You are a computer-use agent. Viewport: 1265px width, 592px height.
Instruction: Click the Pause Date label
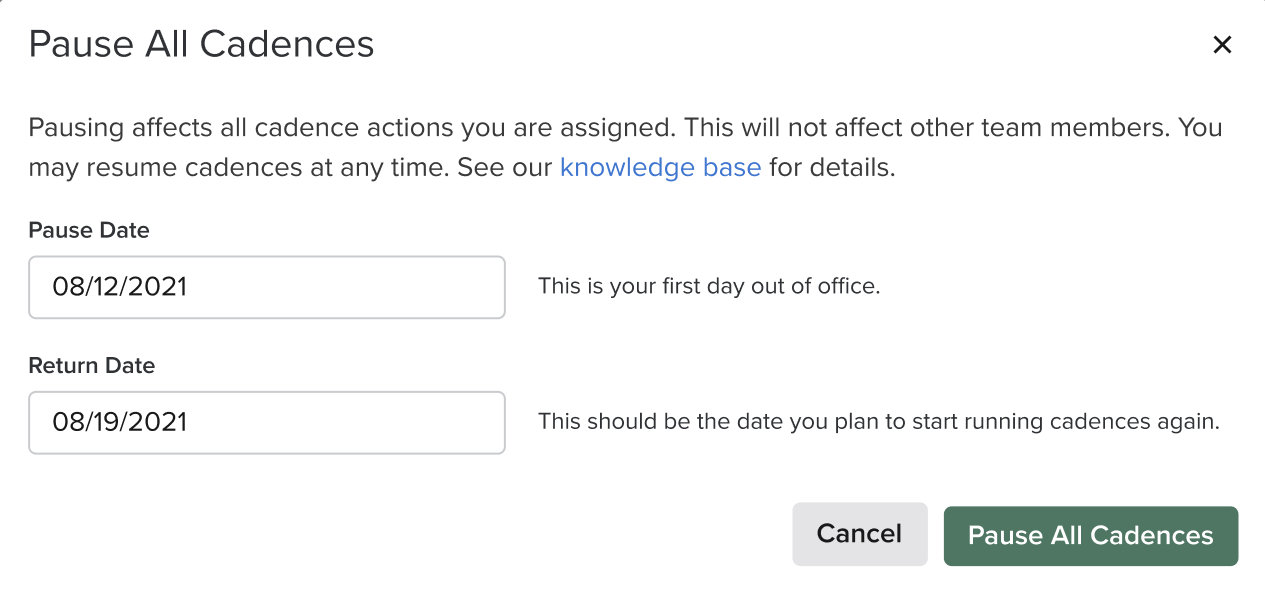click(89, 230)
